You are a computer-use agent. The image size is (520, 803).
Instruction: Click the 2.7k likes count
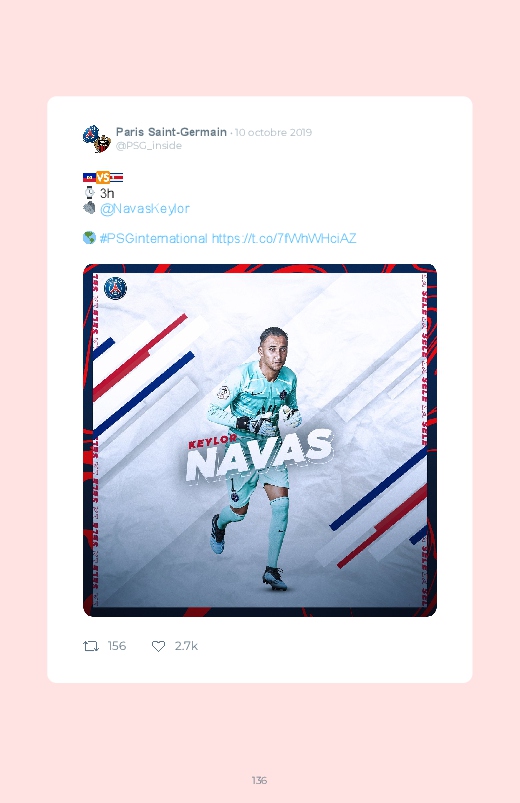tap(186, 646)
